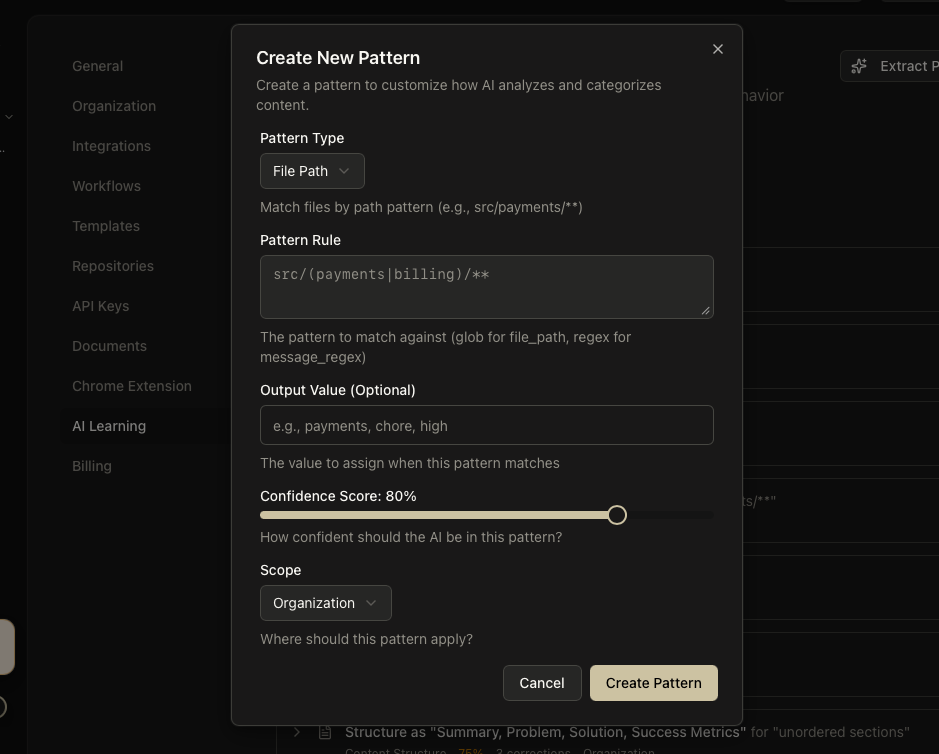
Task: Select Templates in the sidebar
Action: (x=106, y=226)
